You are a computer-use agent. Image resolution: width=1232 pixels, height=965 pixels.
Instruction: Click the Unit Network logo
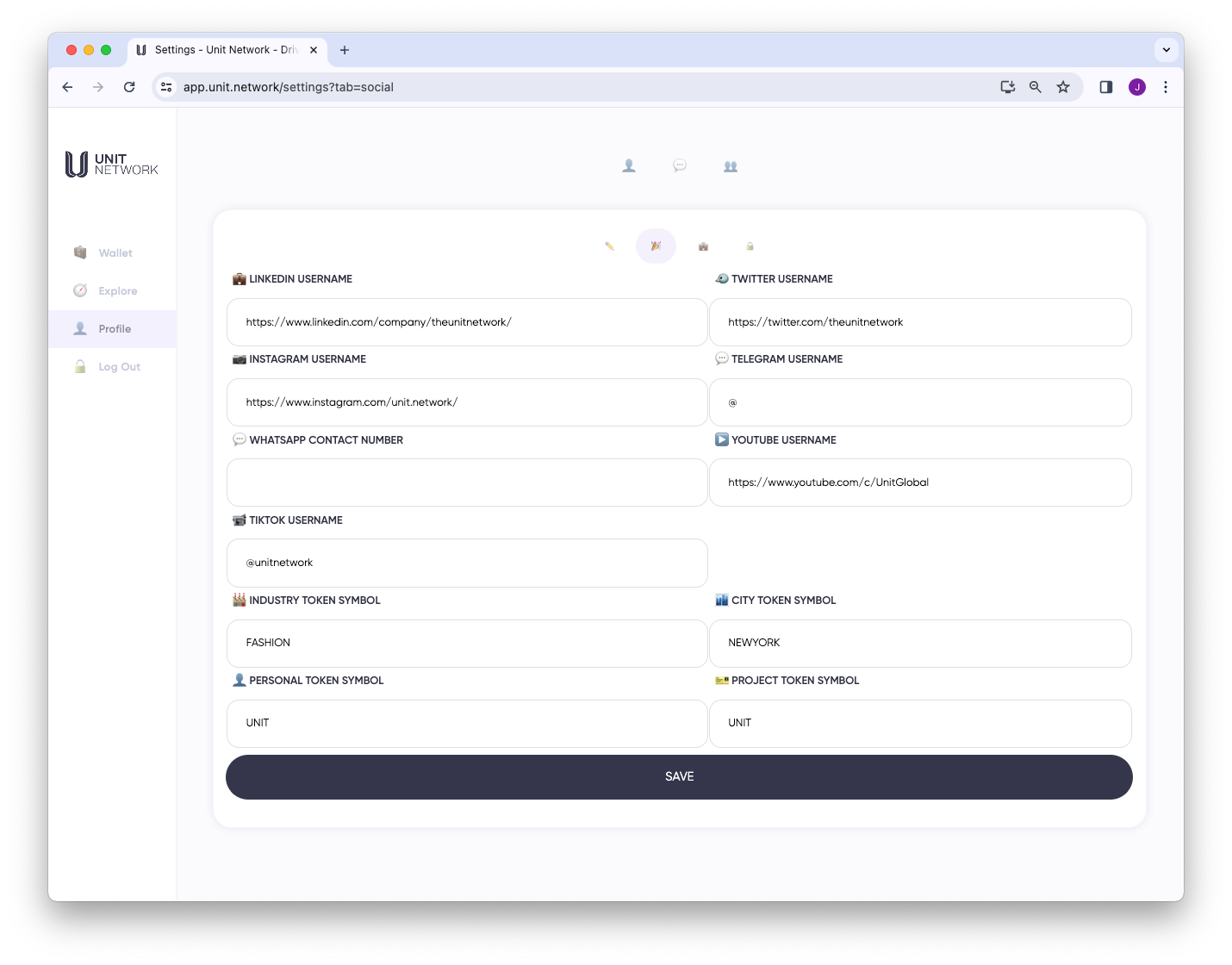tap(112, 164)
